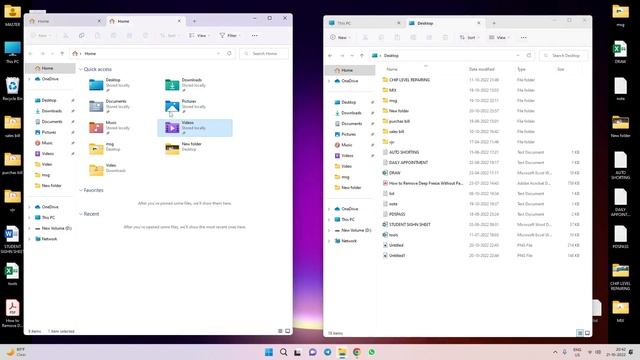Open More options (…) in Home window toolbar
Viewport: 640px width, 360px height.
click(x=255, y=36)
